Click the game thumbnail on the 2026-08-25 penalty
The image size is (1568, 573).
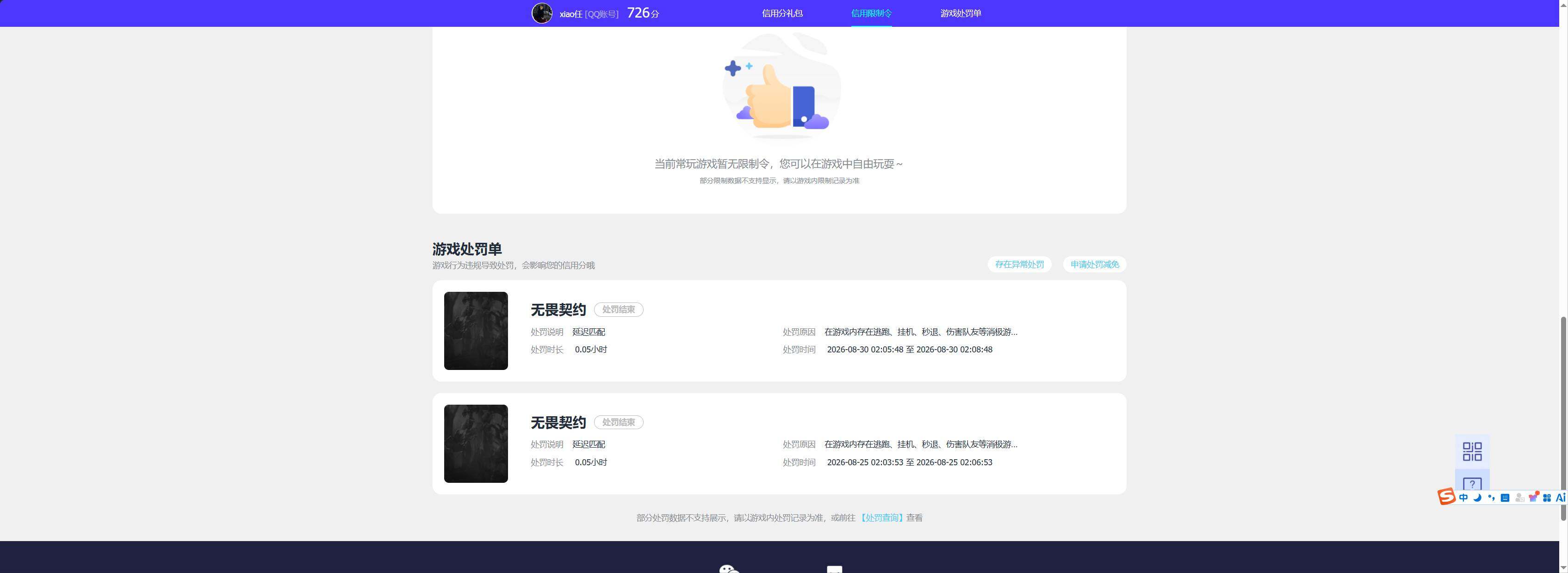475,444
